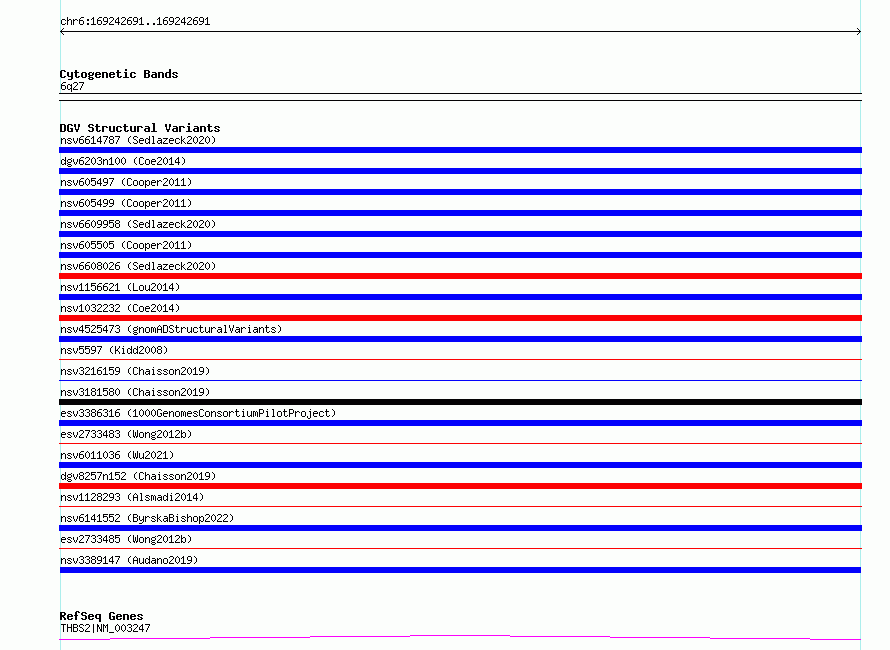
Task: Select the DGV Structural Variants track title
Action: [140, 128]
